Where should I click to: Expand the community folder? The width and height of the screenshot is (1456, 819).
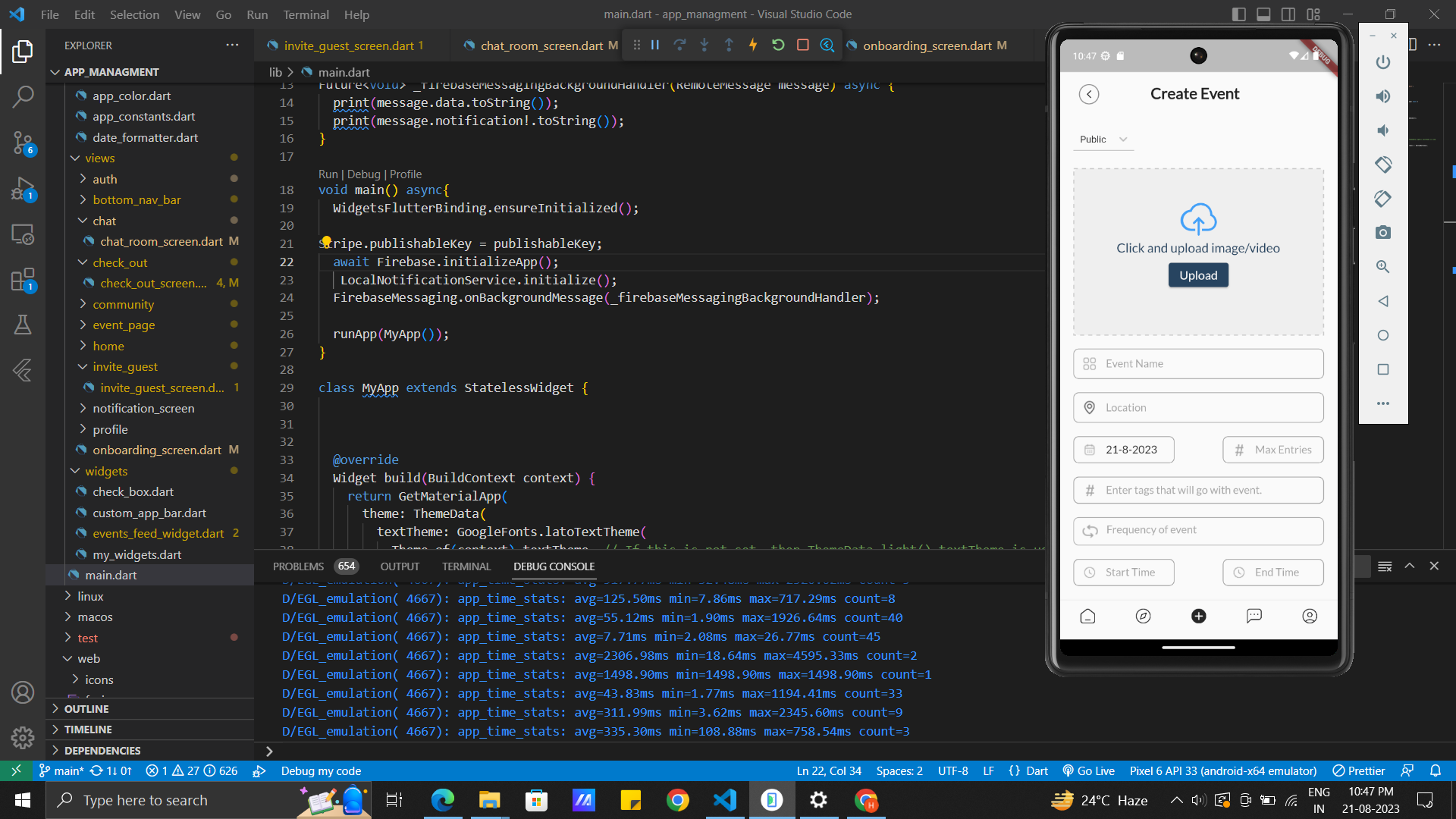pyautogui.click(x=125, y=304)
